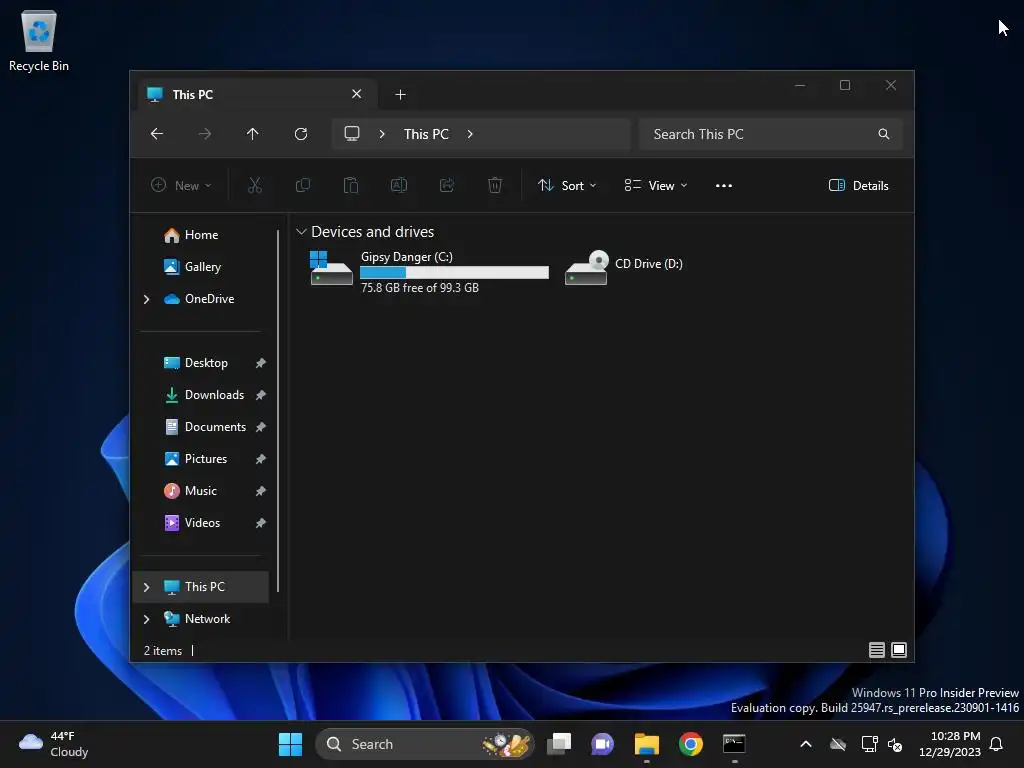Open a new tab with plus button
Image resolution: width=1024 pixels, height=768 pixels.
click(x=400, y=95)
